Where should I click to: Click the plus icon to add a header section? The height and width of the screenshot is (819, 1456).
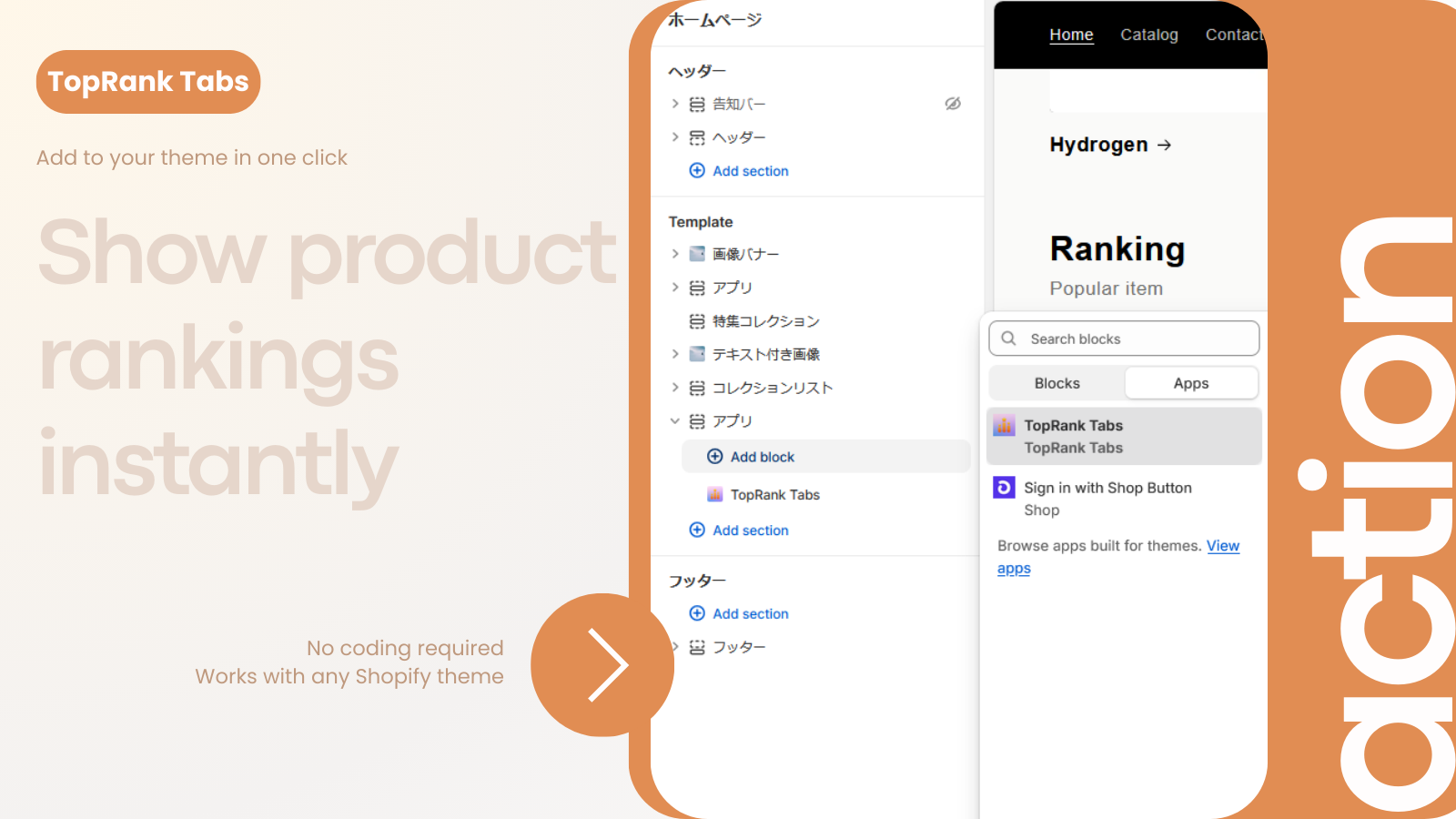point(697,170)
